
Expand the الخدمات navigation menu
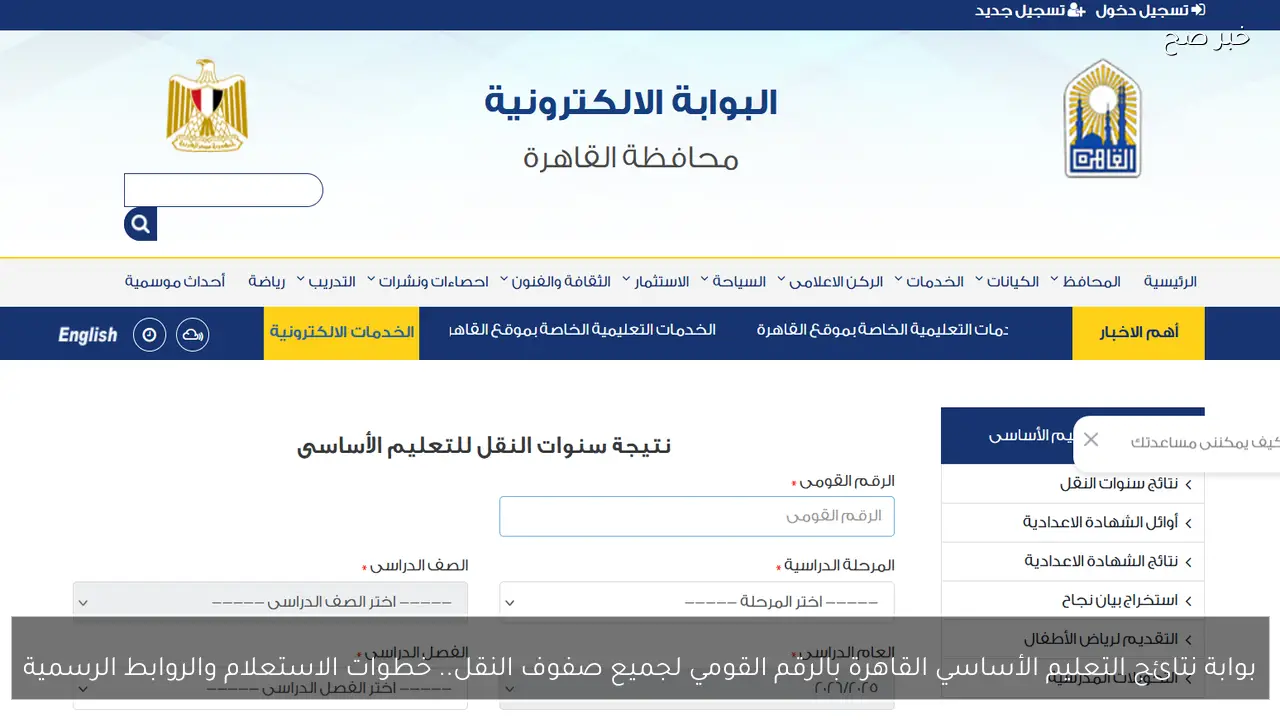(x=935, y=281)
